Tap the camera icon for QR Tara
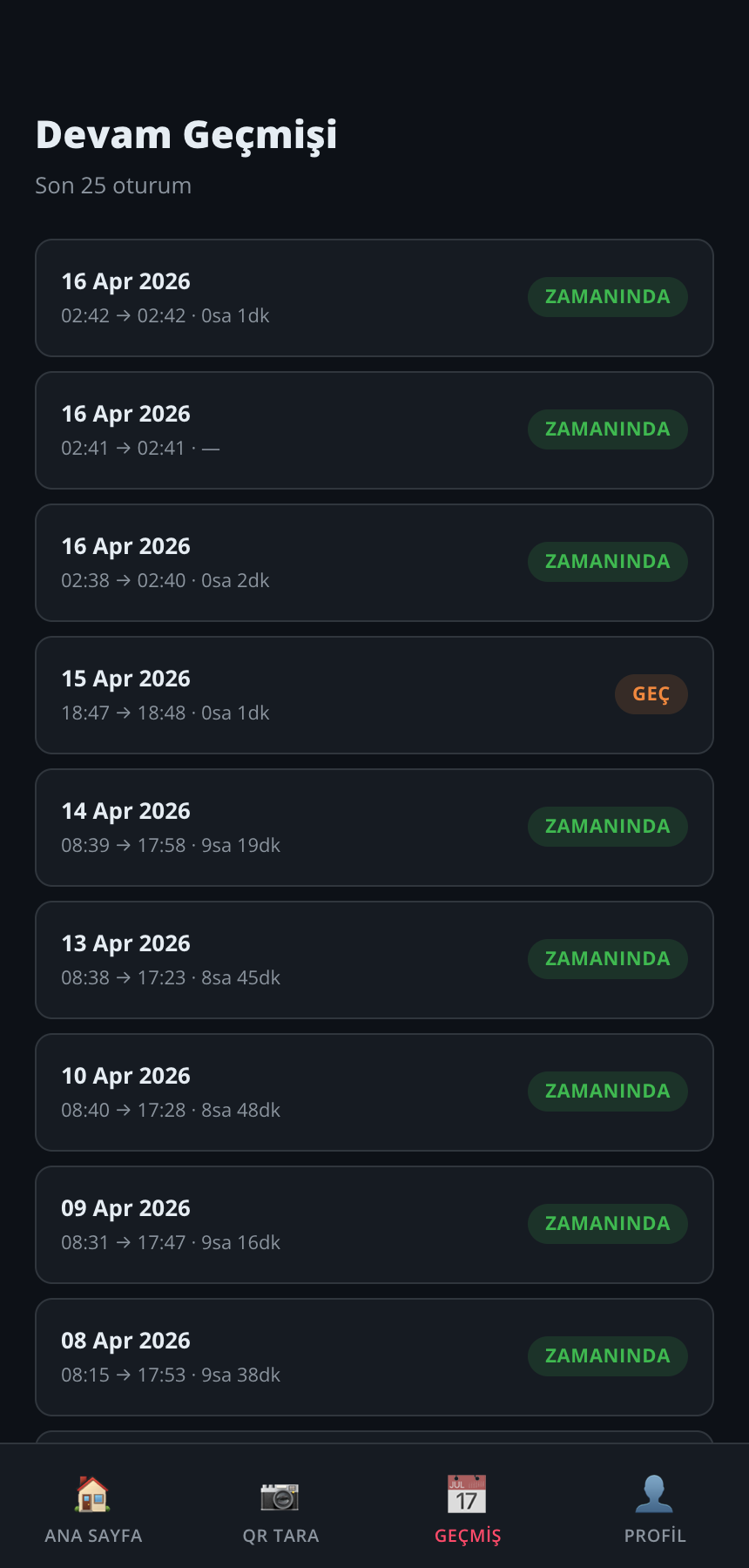Viewport: 749px width, 1568px height. point(280,1495)
